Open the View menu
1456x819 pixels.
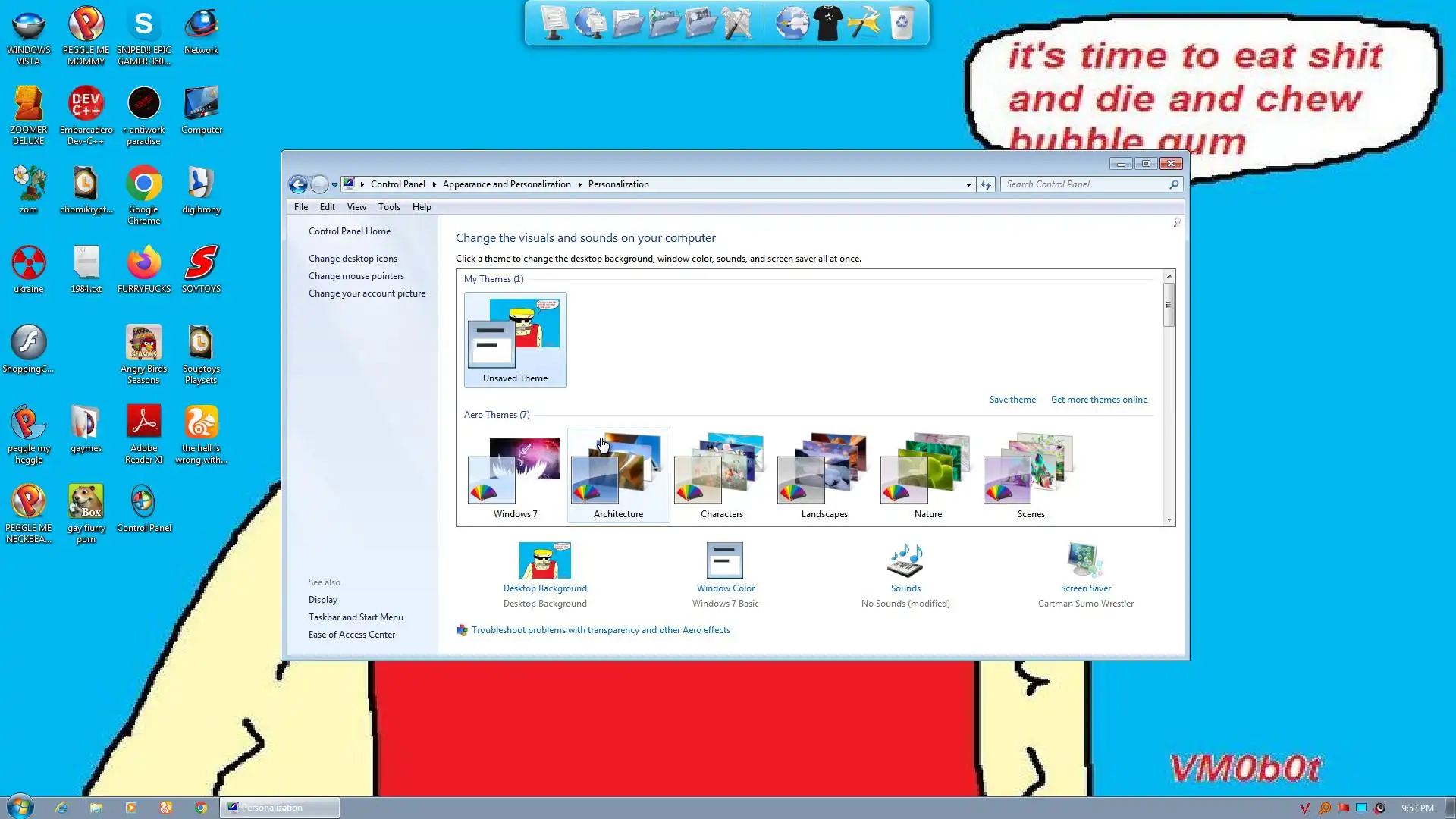click(356, 207)
